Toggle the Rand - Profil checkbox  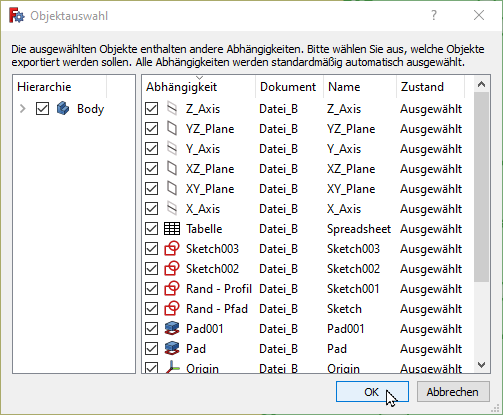(151, 289)
